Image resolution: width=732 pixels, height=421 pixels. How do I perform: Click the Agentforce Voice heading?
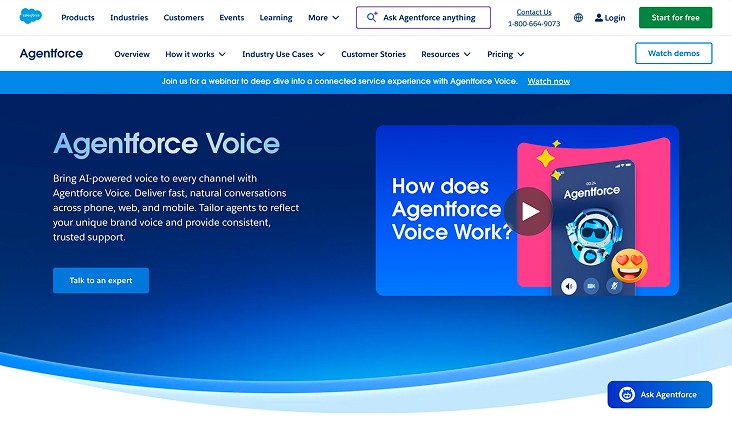click(167, 144)
